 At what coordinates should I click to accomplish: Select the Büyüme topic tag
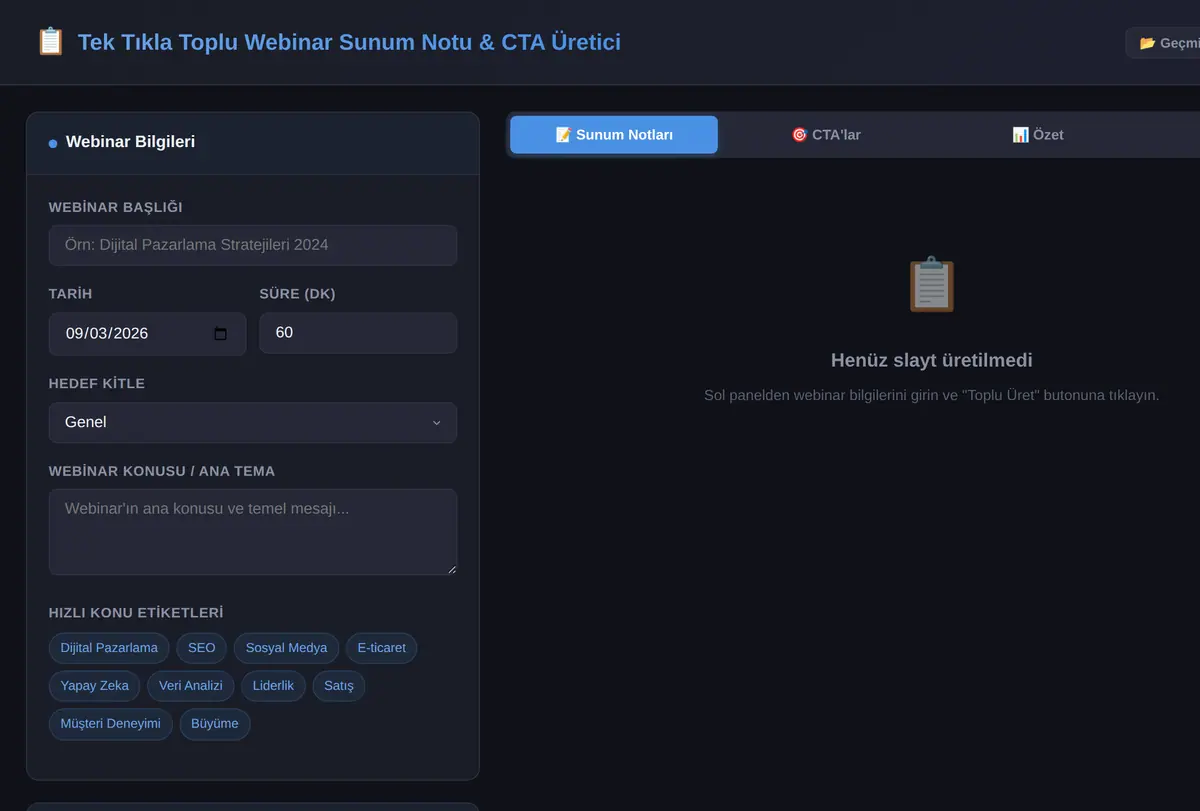point(215,724)
